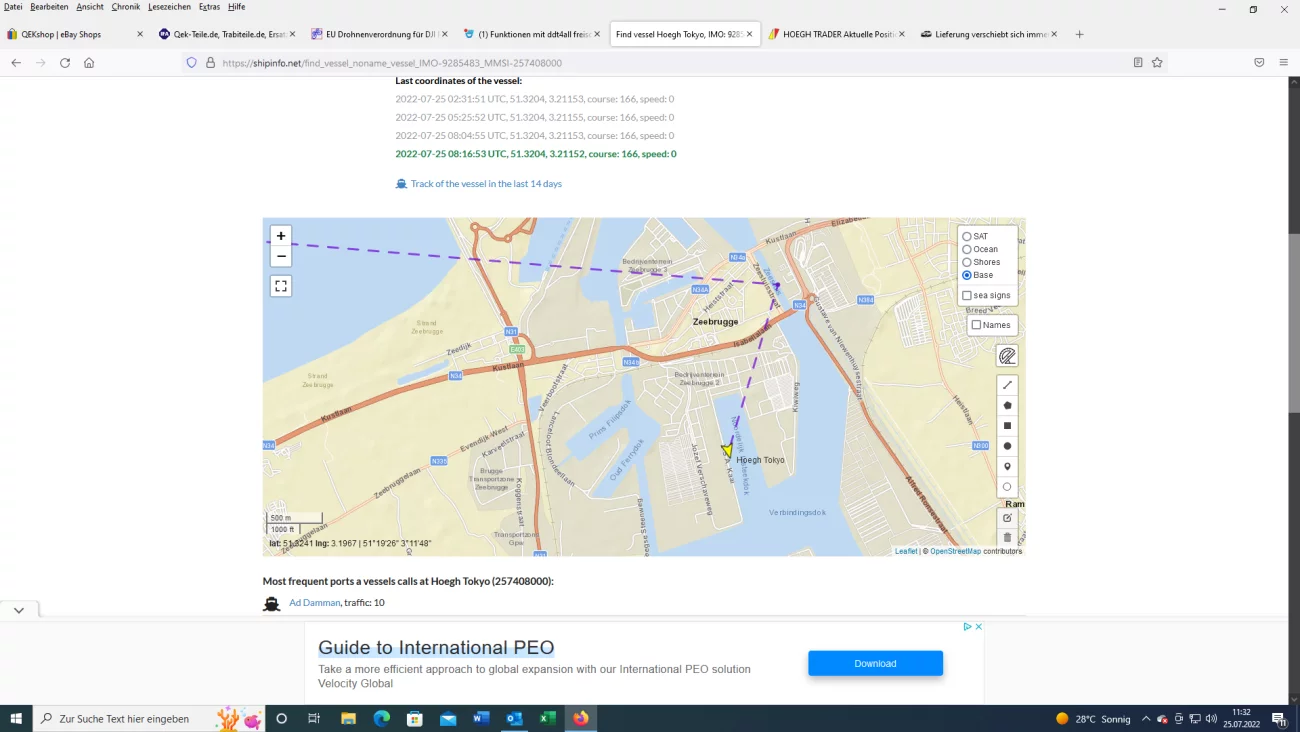
Task: Select the draw polygon tool
Action: pos(1007,406)
